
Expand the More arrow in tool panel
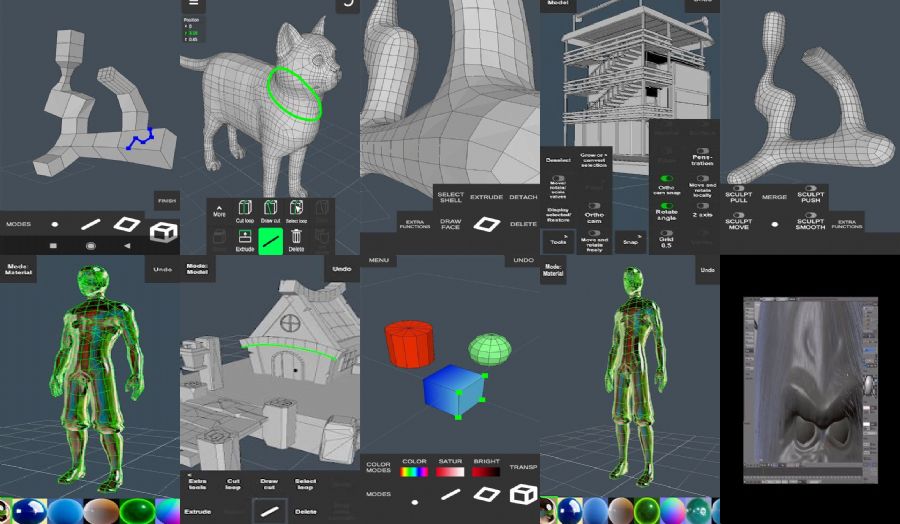point(219,209)
